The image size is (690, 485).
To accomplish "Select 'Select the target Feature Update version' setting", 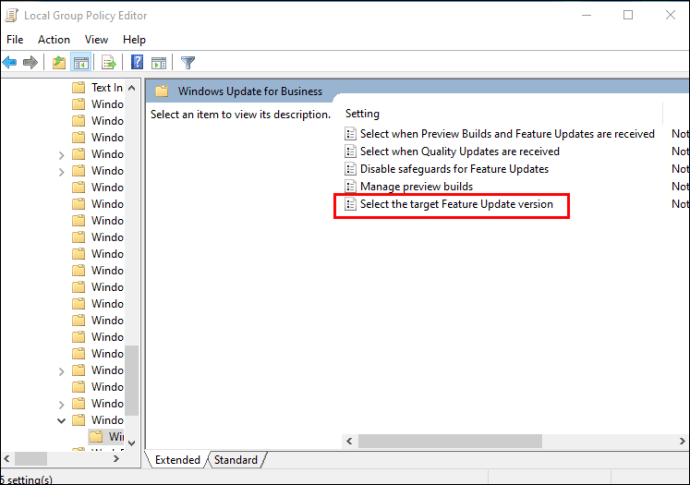I will (x=456, y=204).
